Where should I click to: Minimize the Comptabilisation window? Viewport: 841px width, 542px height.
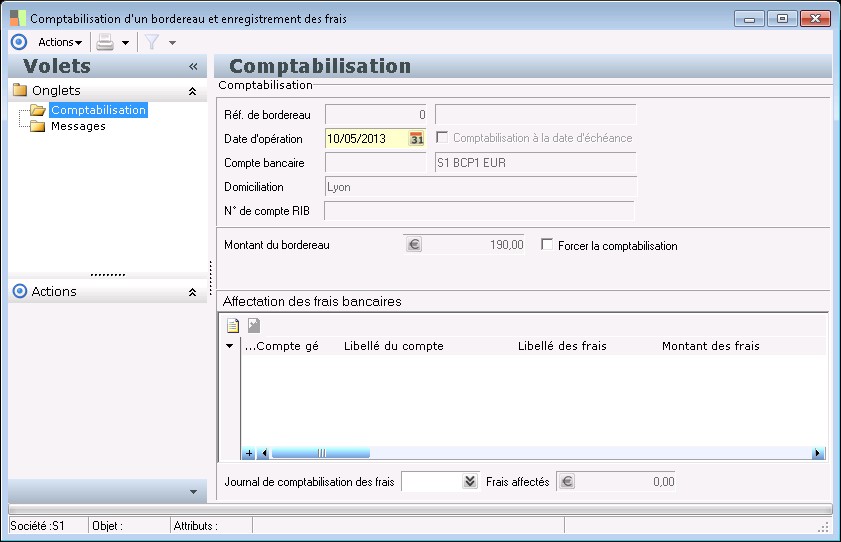[749, 19]
